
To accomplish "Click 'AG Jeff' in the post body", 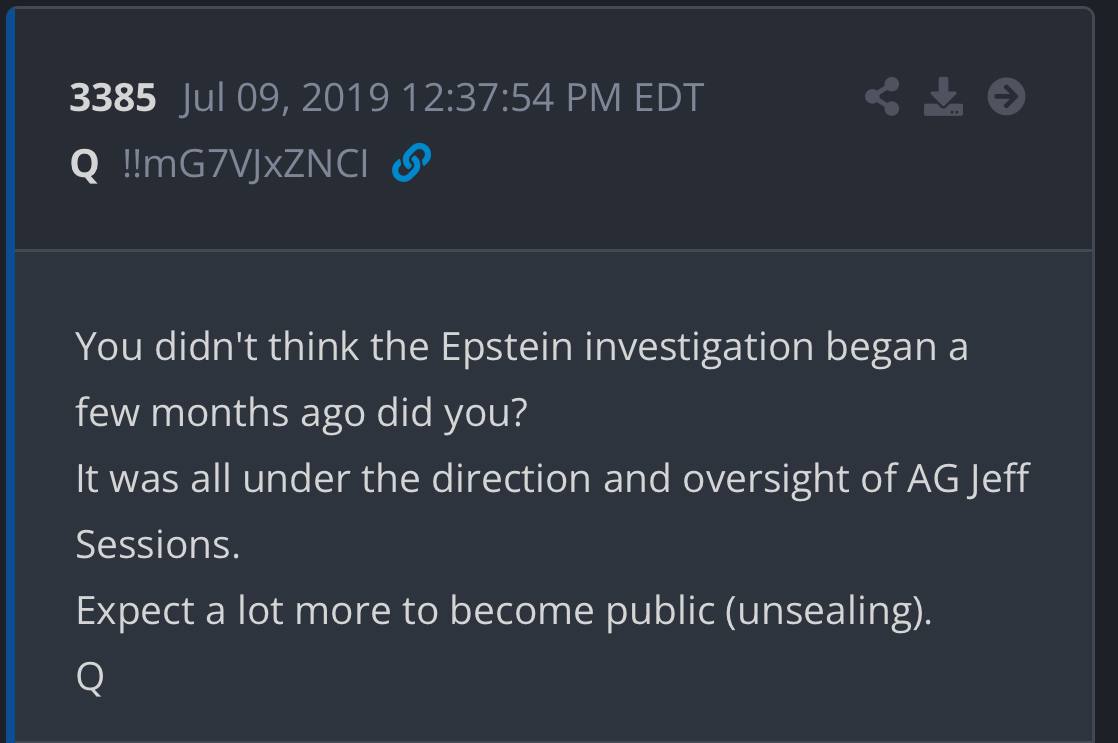I will pyautogui.click(x=967, y=479).
